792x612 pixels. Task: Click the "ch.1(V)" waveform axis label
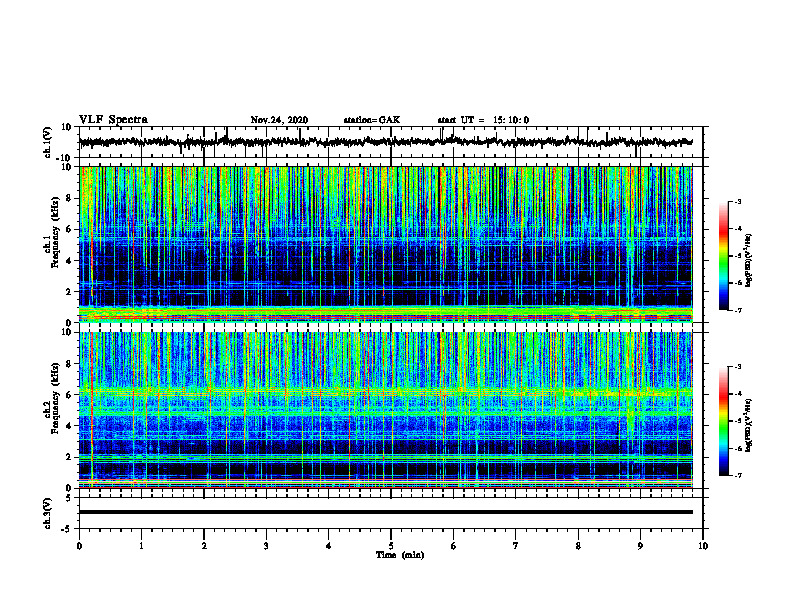[x=48, y=142]
